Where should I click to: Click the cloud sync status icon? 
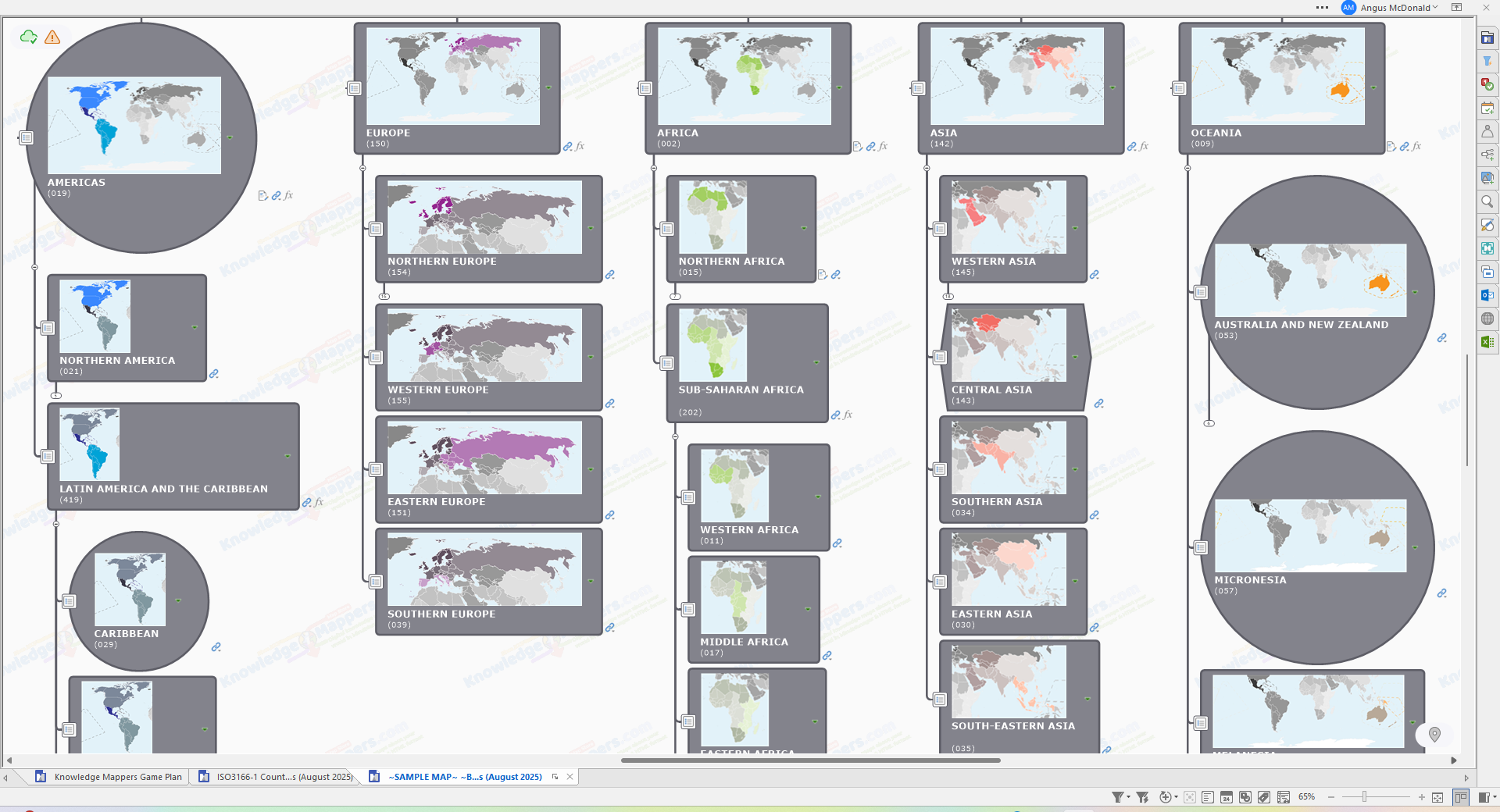[x=29, y=37]
